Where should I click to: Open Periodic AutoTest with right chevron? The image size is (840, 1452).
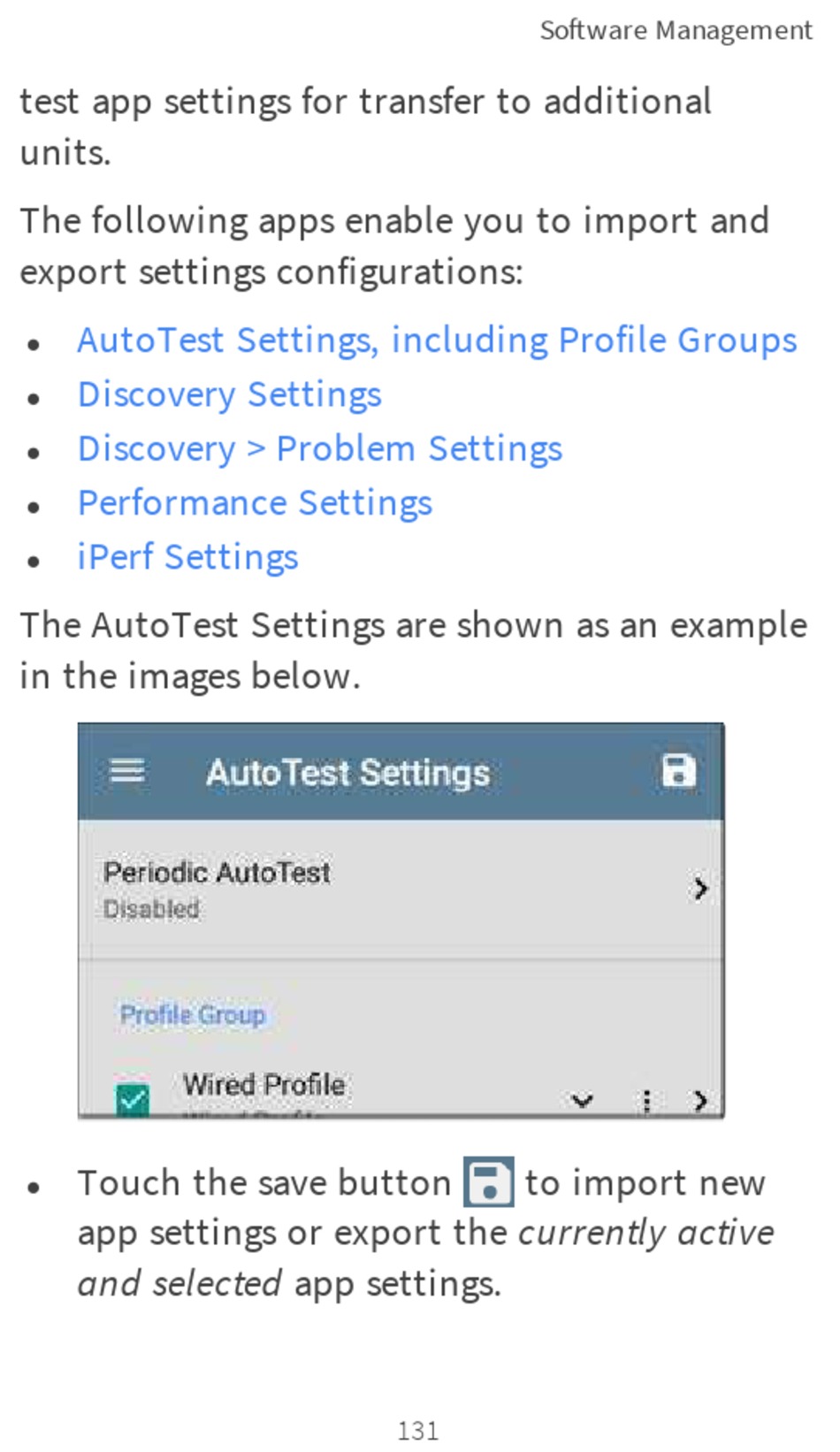pyautogui.click(x=700, y=889)
